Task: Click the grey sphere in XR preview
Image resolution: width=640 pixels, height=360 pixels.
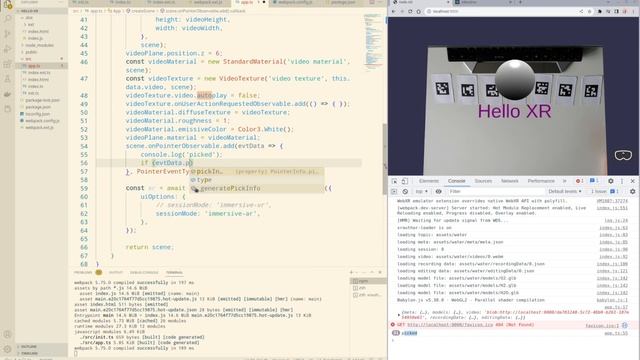Action: click(514, 80)
